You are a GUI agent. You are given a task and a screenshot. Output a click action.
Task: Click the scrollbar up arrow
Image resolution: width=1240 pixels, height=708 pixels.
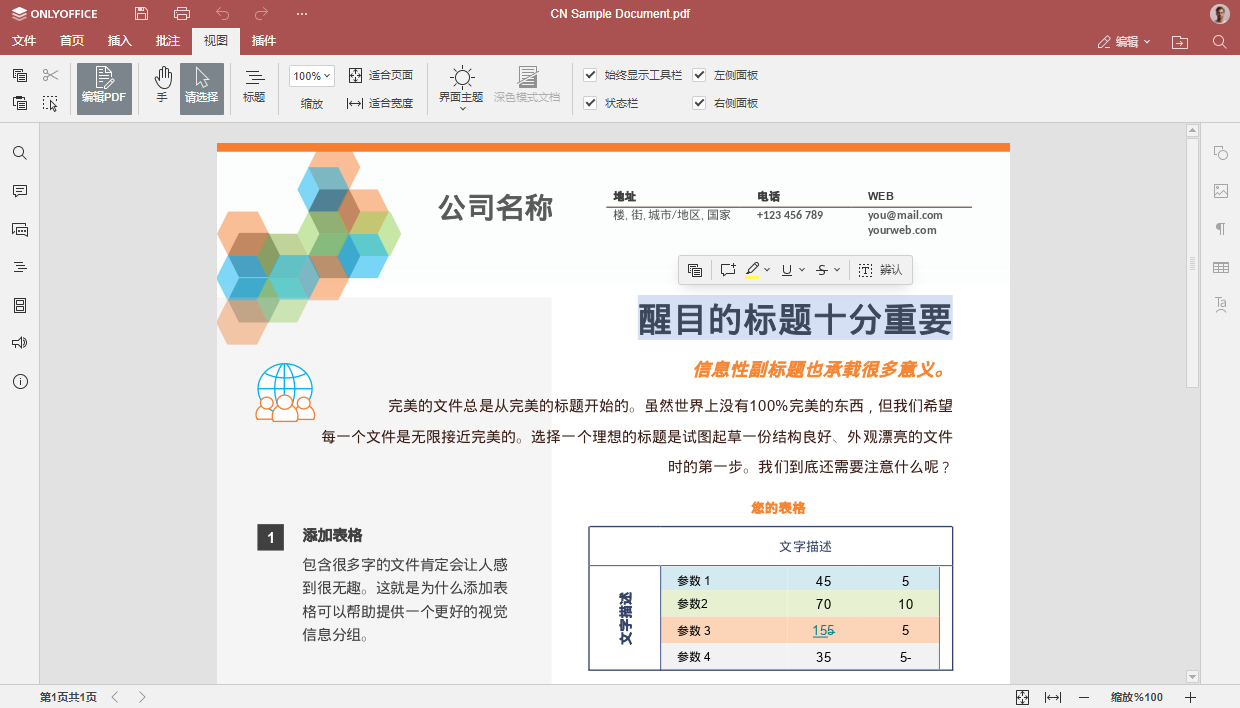point(1192,130)
